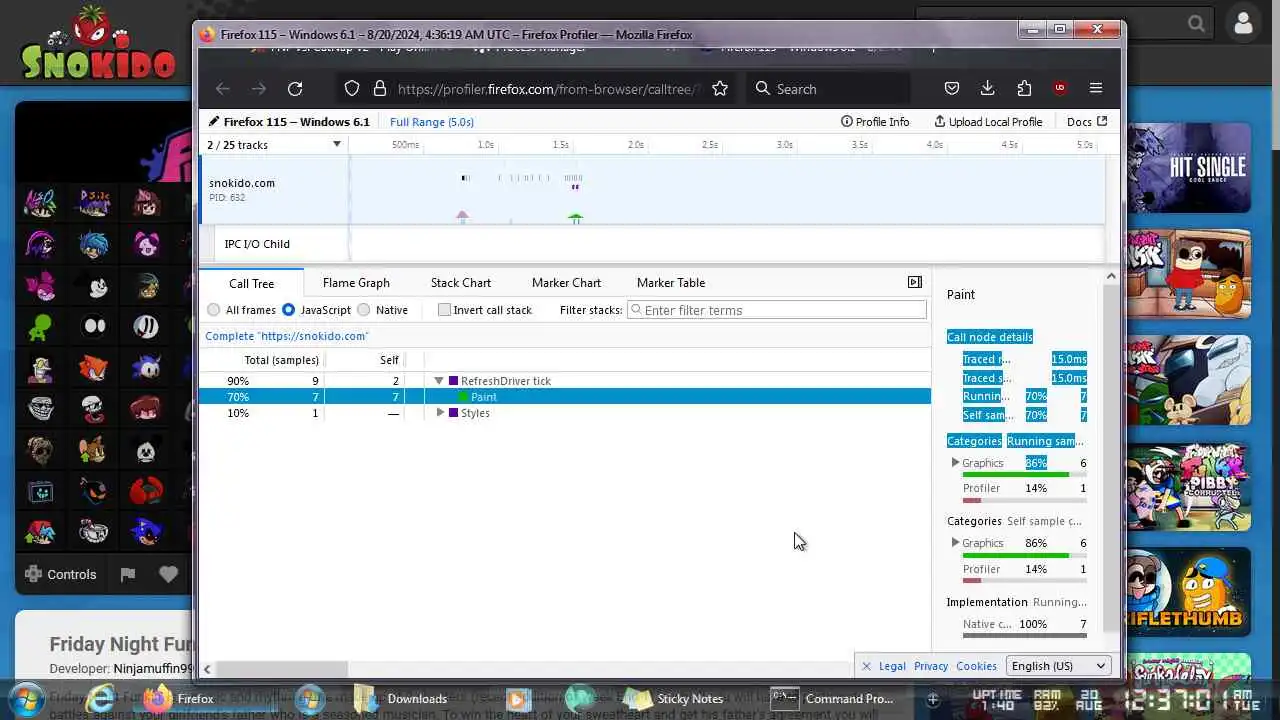Bookmark this page with the star icon
1280x720 pixels.
720,89
